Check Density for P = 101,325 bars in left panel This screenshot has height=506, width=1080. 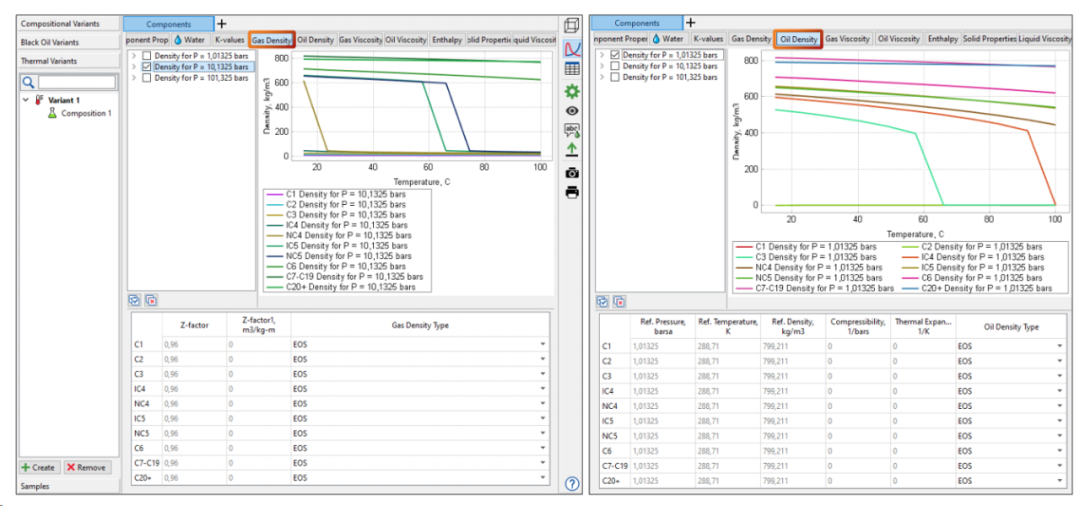[x=147, y=77]
